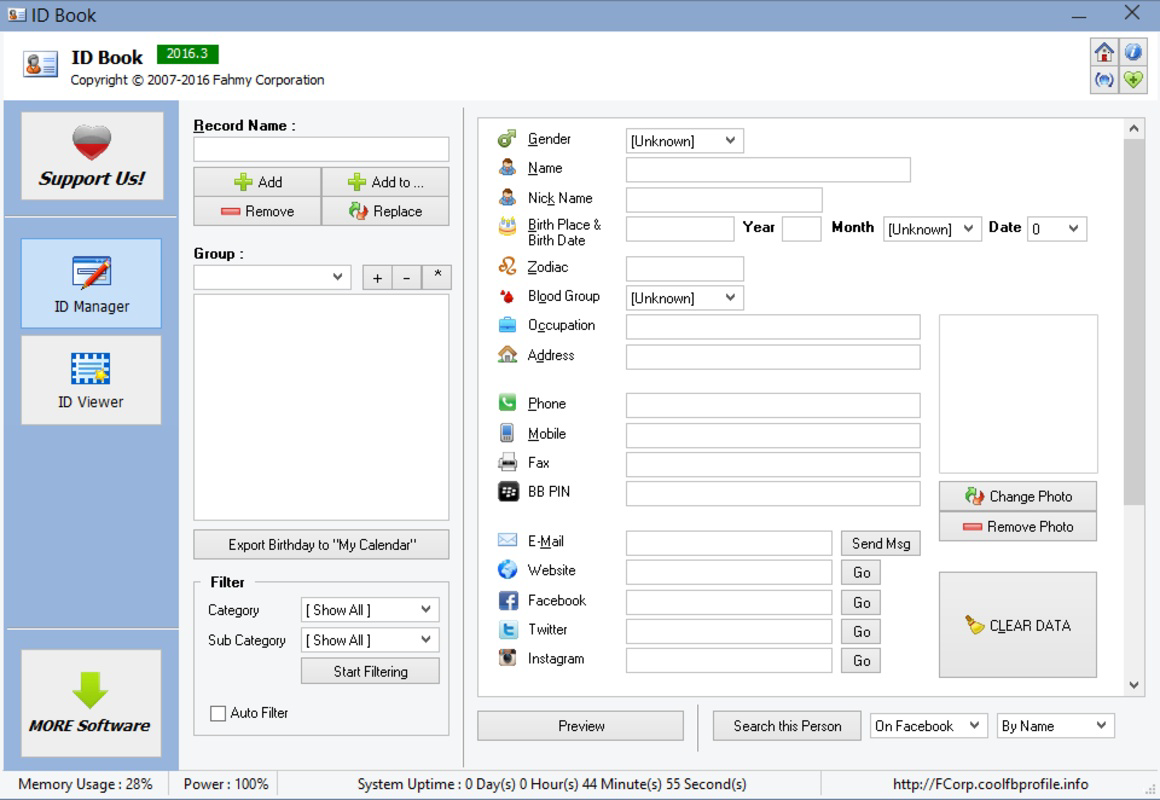Click the Facebook logo icon
1160x800 pixels.
pos(508,600)
